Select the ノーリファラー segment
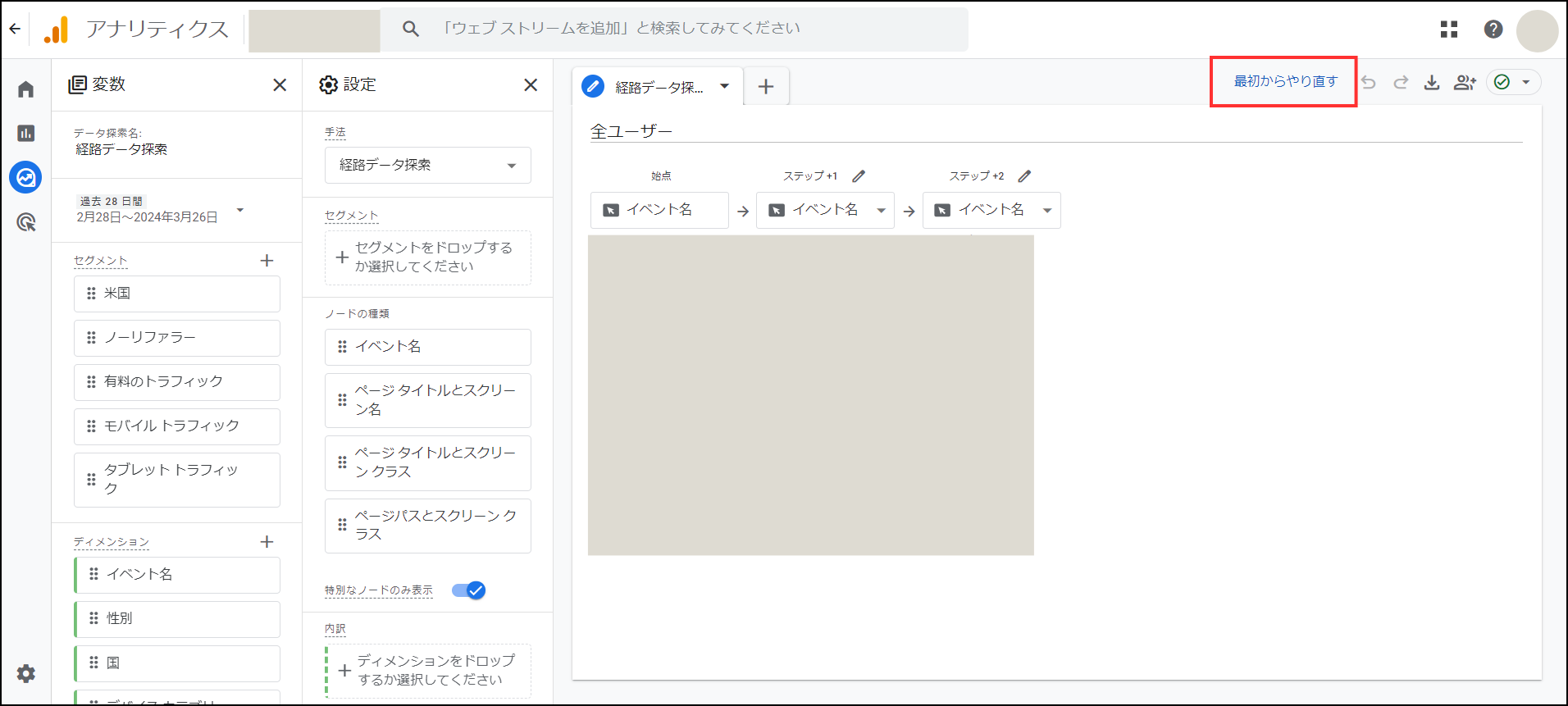Image resolution: width=1568 pixels, height=706 pixels. [x=177, y=338]
